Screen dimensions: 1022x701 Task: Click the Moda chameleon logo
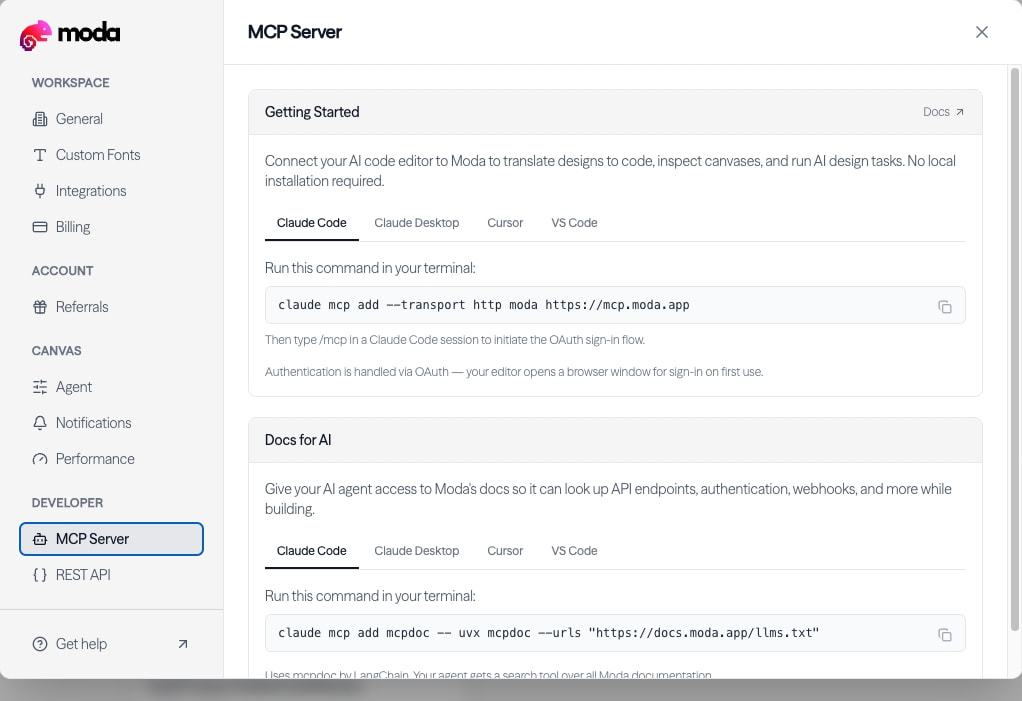[x=36, y=35]
